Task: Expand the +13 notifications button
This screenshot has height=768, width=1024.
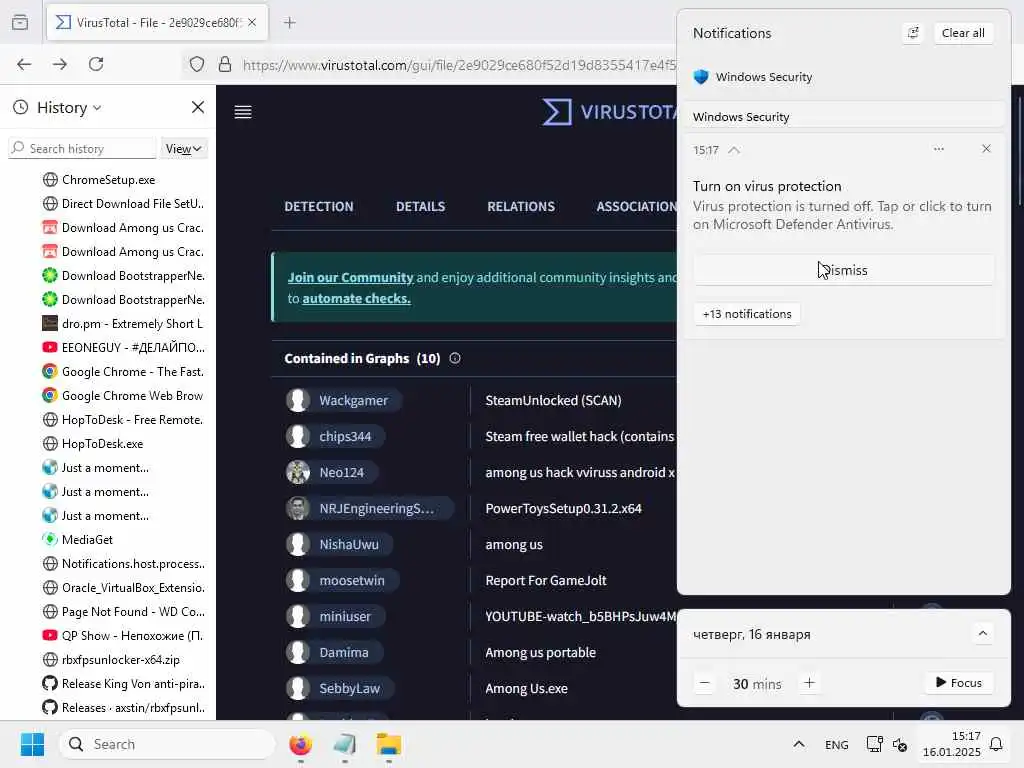Action: tap(746, 314)
